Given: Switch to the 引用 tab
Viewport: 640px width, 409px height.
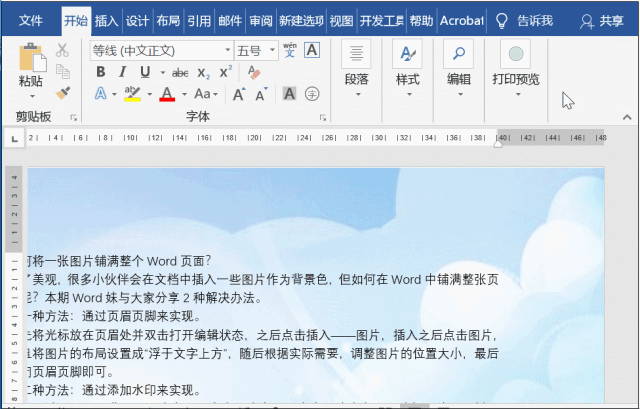Looking at the screenshot, I should pos(199,20).
